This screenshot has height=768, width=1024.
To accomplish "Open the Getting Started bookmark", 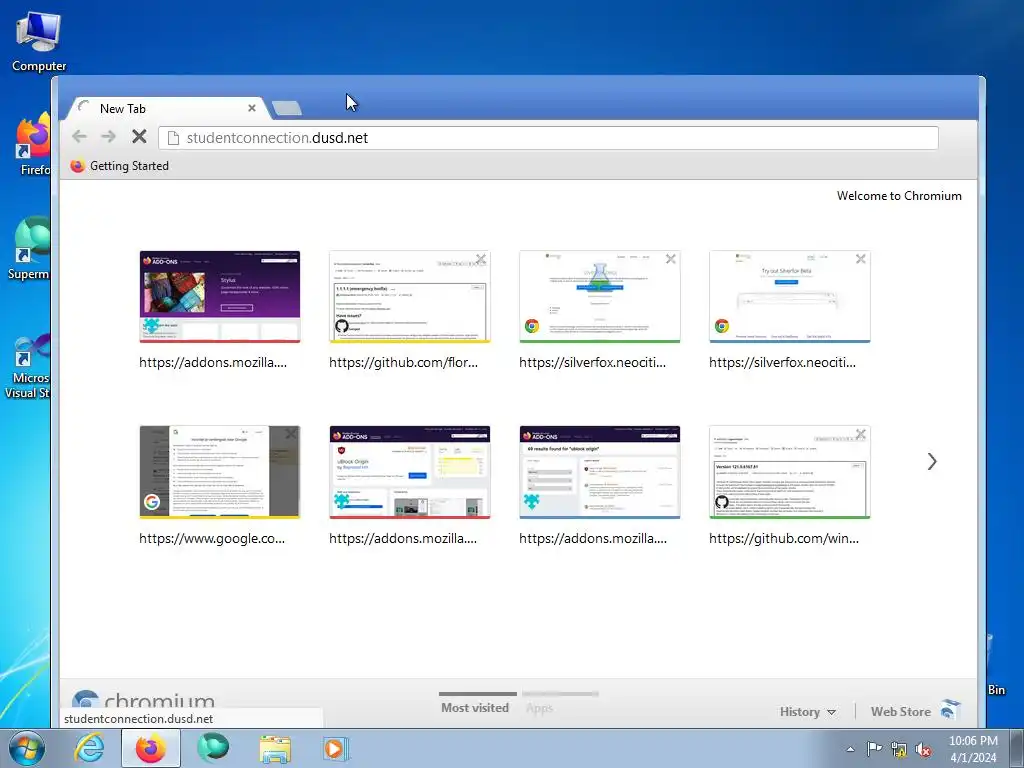I will pos(120,166).
